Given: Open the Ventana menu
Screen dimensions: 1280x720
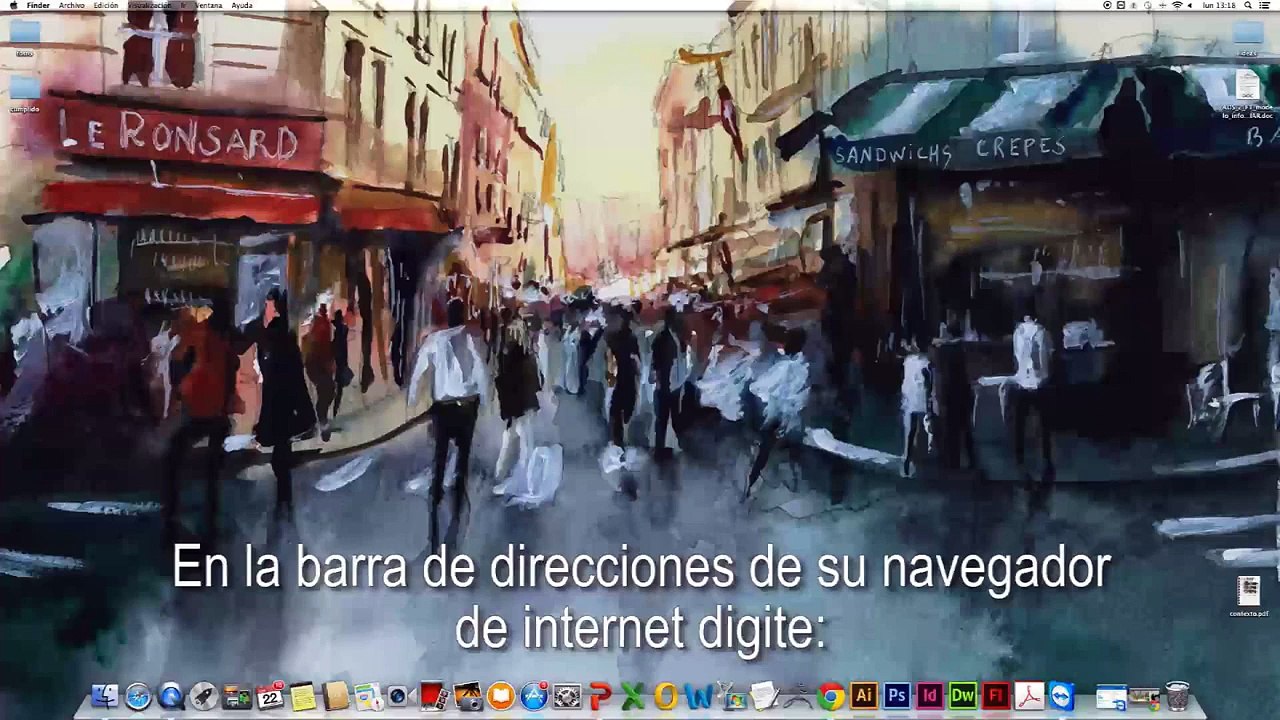Looking at the screenshot, I should pyautogui.click(x=208, y=5).
